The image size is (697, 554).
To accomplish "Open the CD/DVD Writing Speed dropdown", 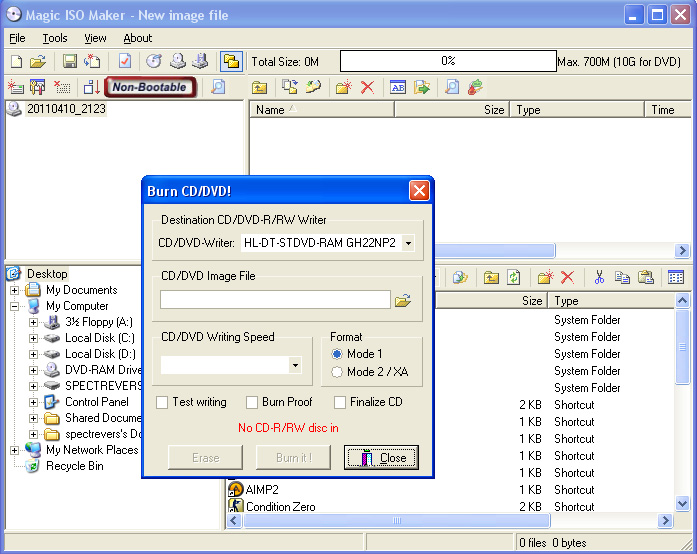I will point(295,365).
